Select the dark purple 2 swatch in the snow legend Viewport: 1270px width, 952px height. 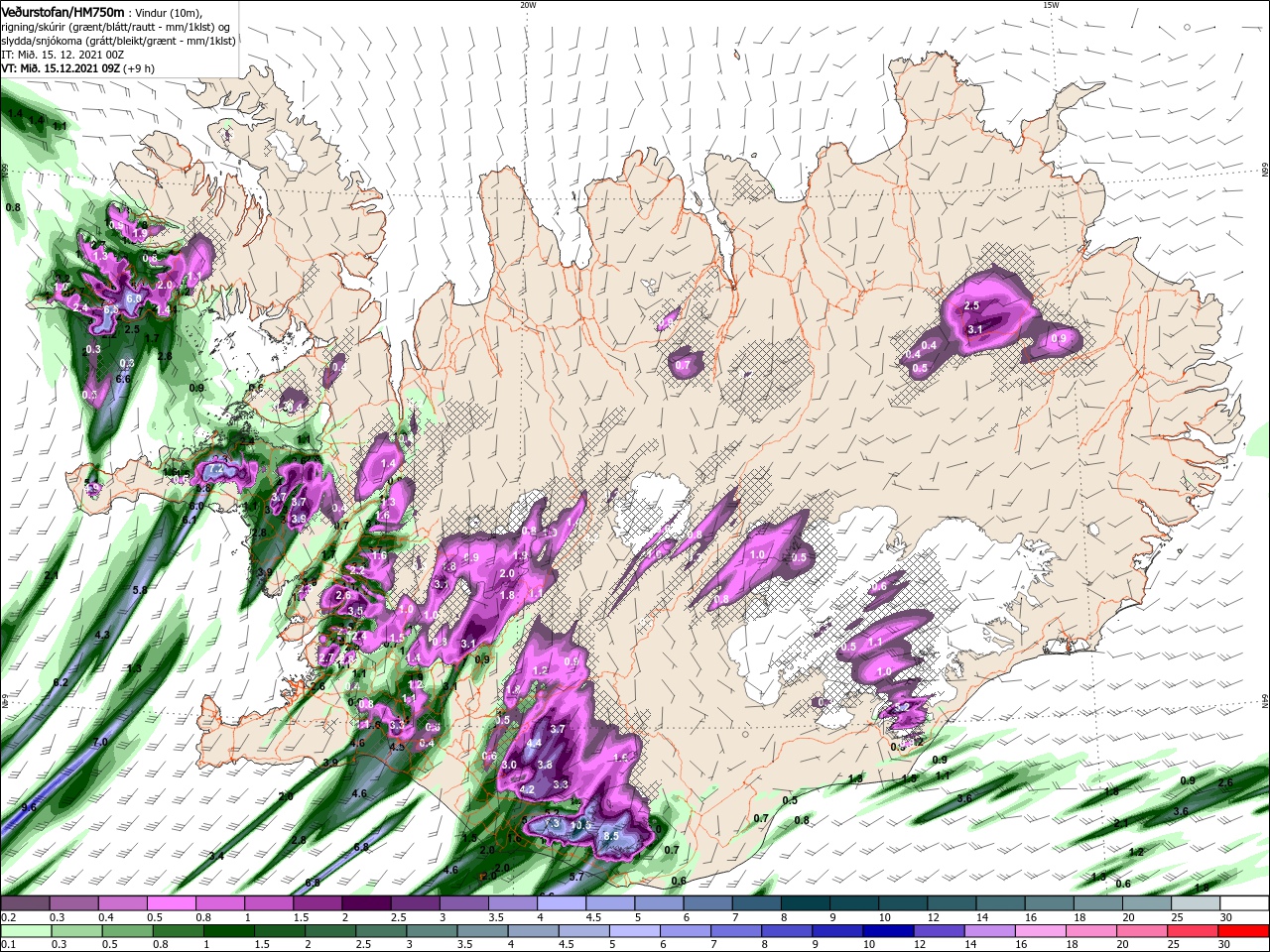tap(365, 903)
